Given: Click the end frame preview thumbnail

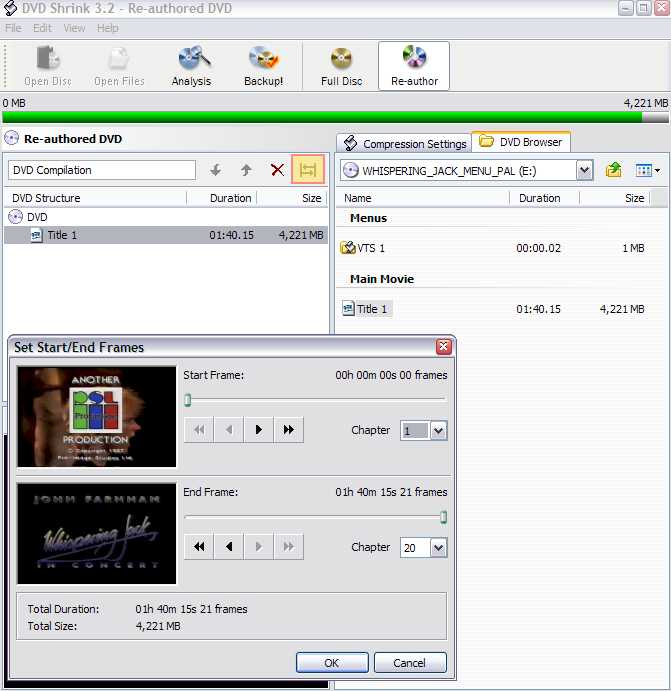Looking at the screenshot, I should coord(96,533).
